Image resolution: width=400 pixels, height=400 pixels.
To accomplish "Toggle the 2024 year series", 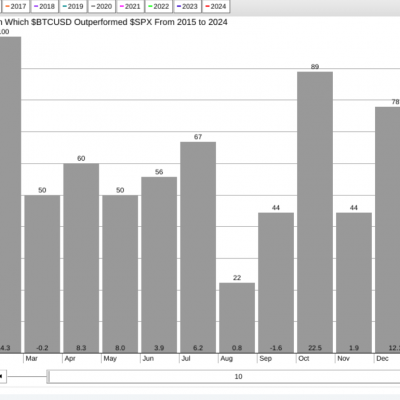I will click(x=216, y=6).
